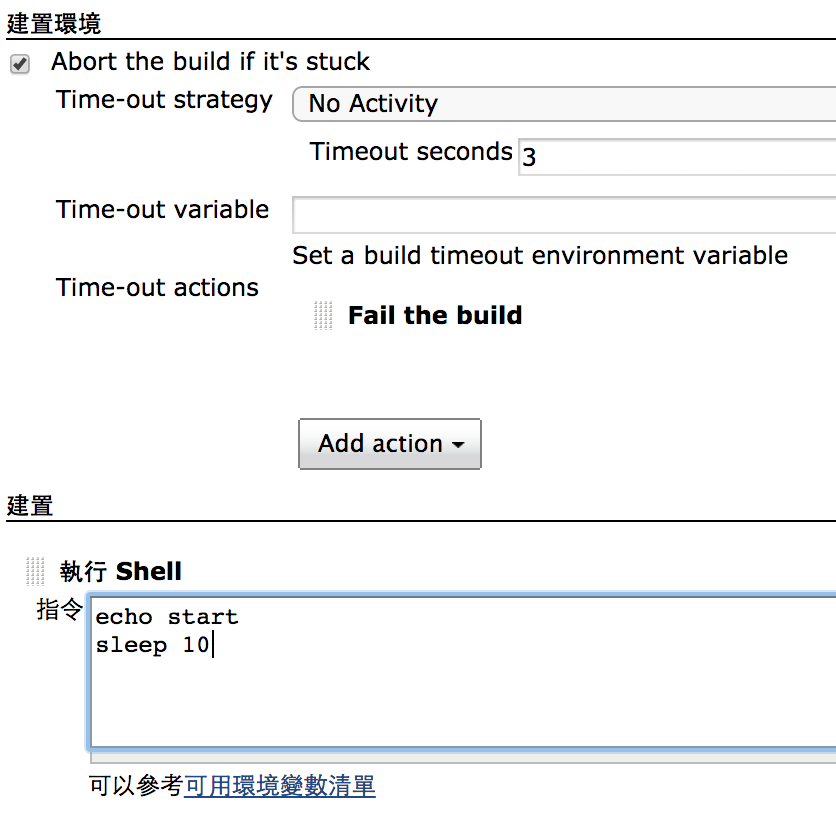The height and width of the screenshot is (814, 836).
Task: Click the Time-out actions label
Action: tap(157, 288)
